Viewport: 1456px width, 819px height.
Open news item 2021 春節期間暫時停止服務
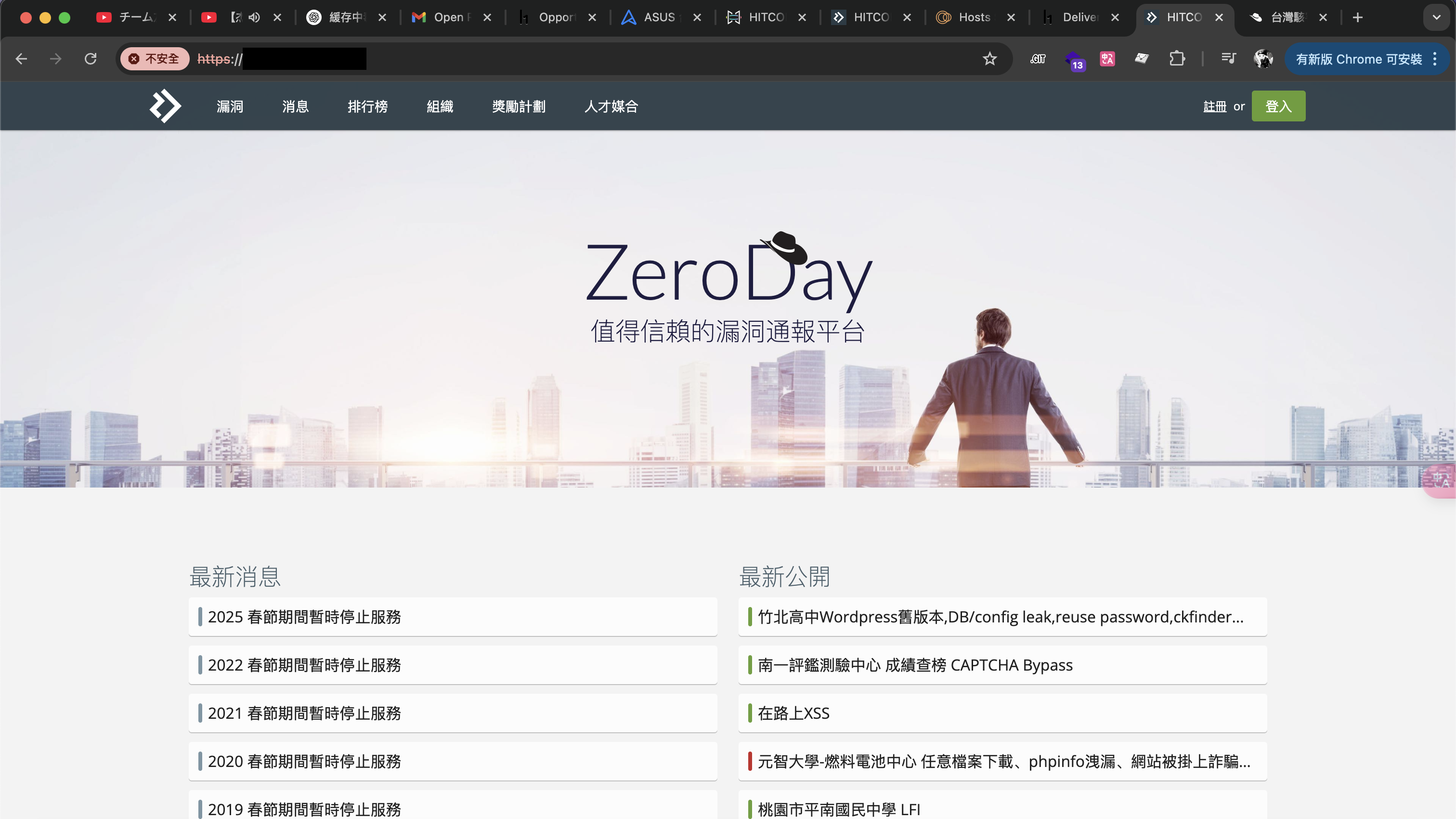coord(453,713)
